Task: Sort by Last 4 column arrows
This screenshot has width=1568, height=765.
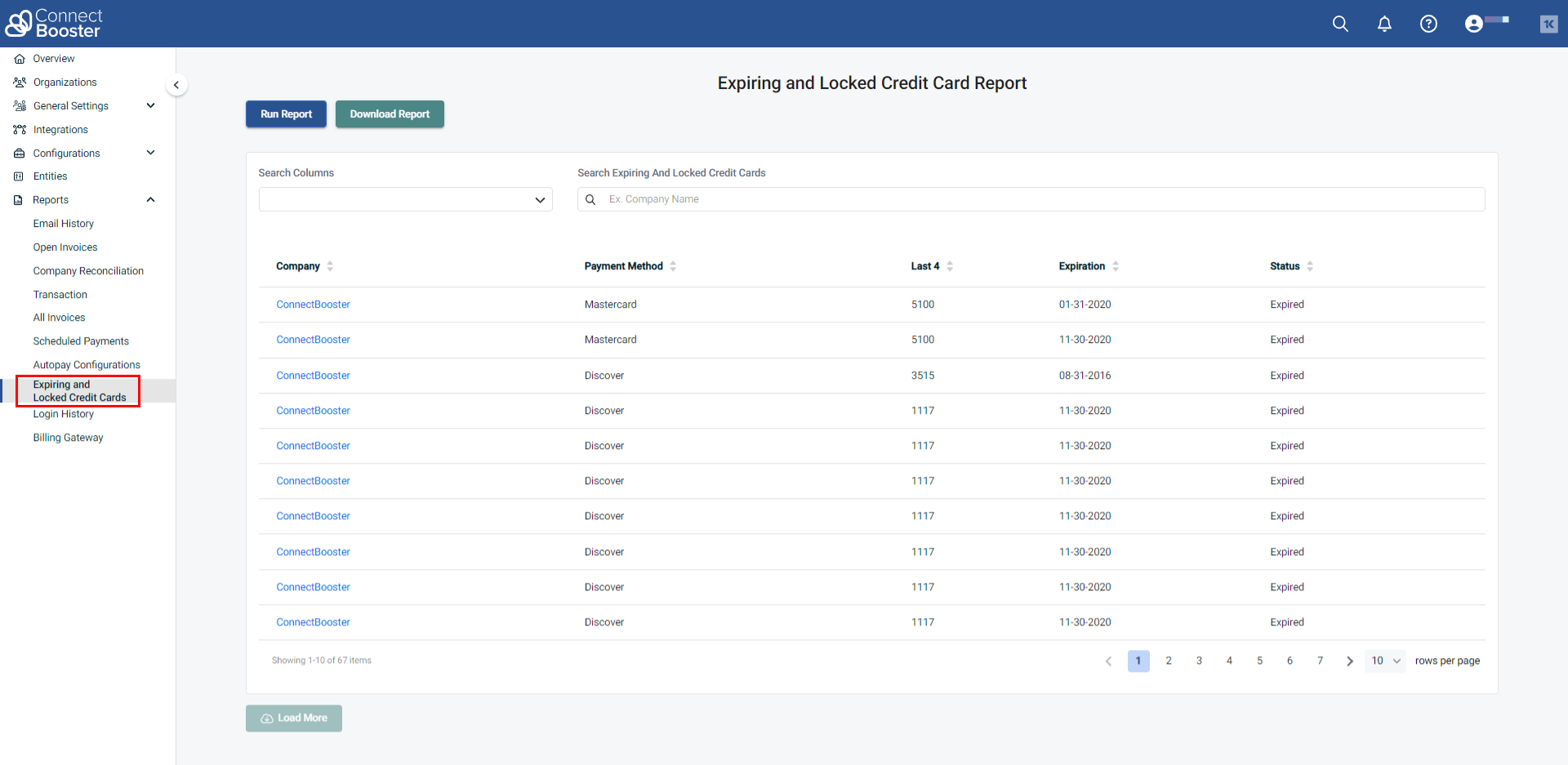Action: point(950,266)
